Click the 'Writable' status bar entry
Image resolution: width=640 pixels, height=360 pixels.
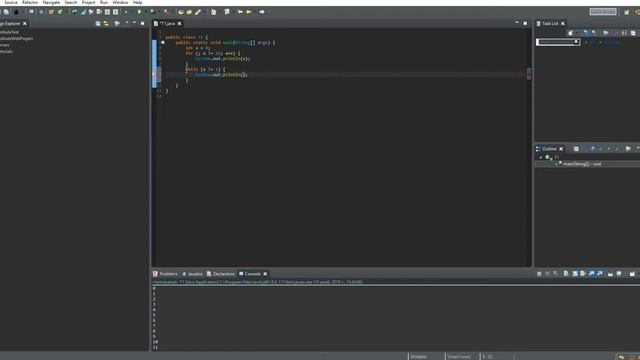pyautogui.click(x=418, y=357)
